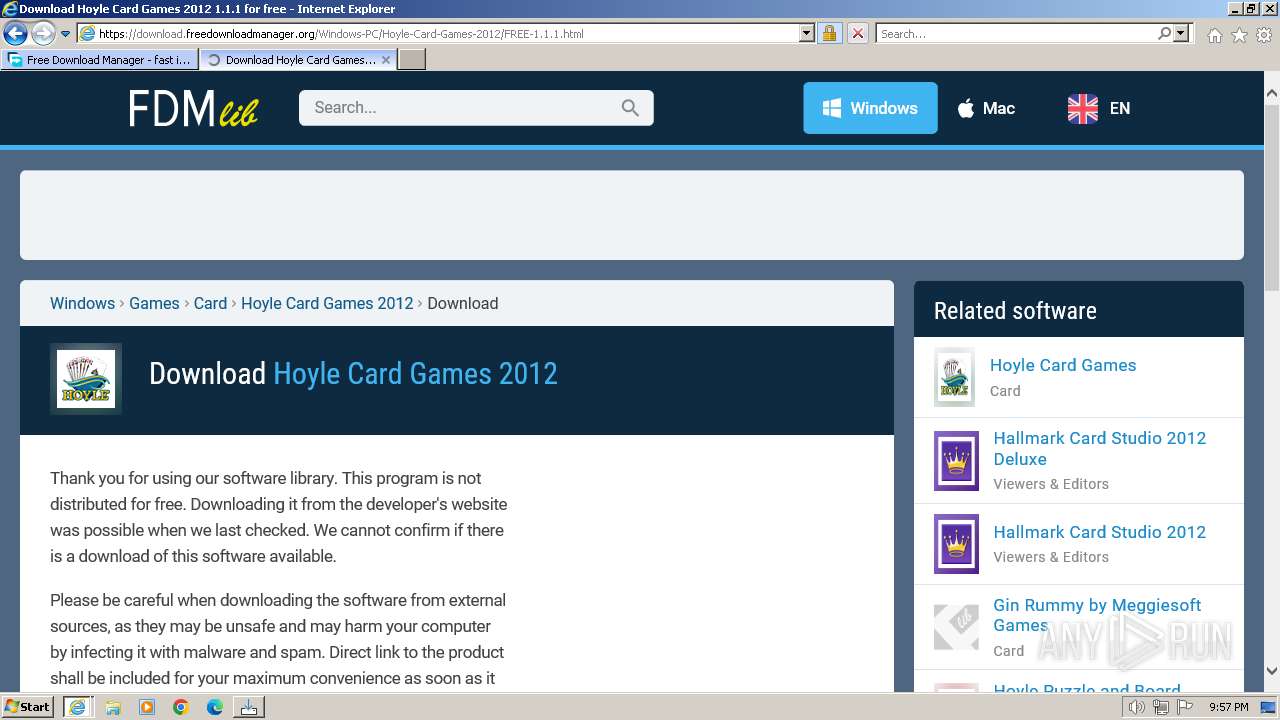Open the Windows Start menu
This screenshot has width=1280, height=720.
point(27,707)
